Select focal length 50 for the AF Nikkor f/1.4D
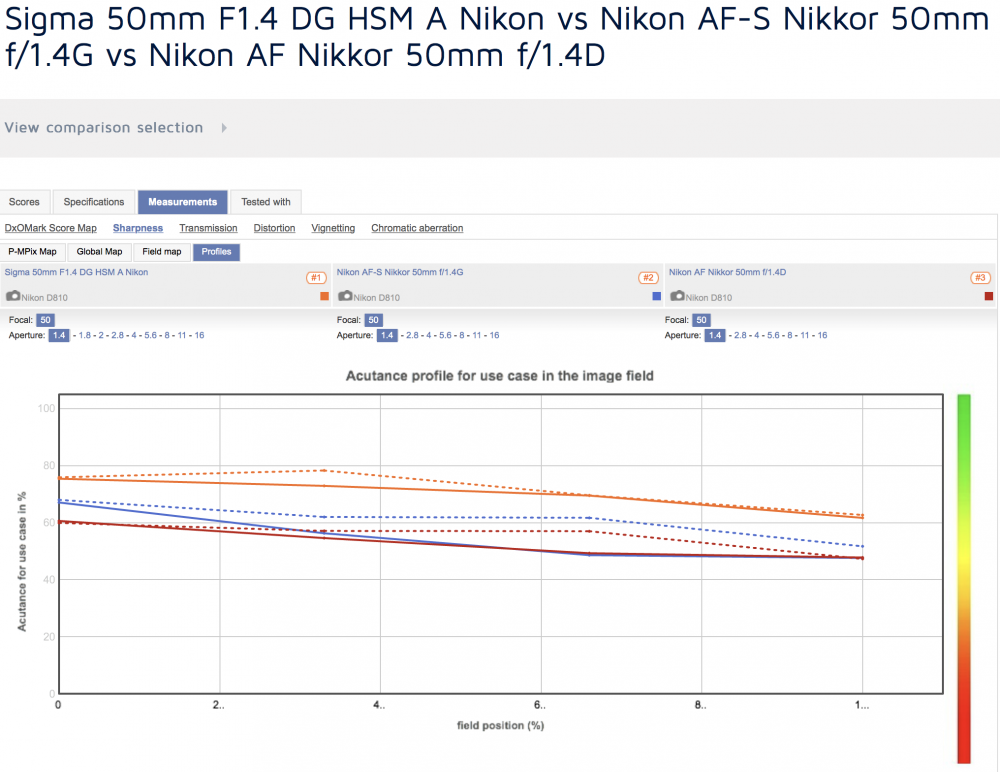Screen dimensions: 1000x772 pos(702,320)
